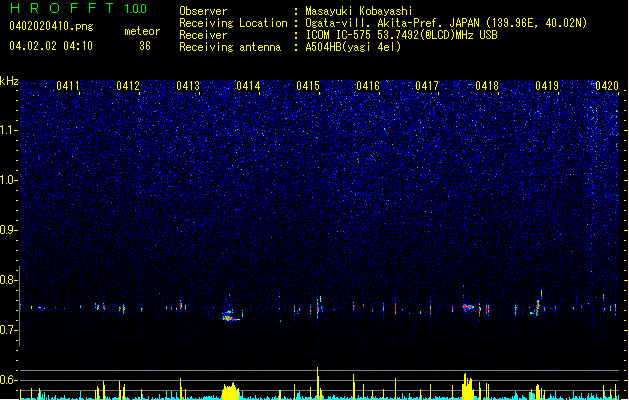Click the ICOM IC-575 53.7492 MHz text
Image resolution: width=629 pixels, height=400 pixels.
[x=402, y=35]
